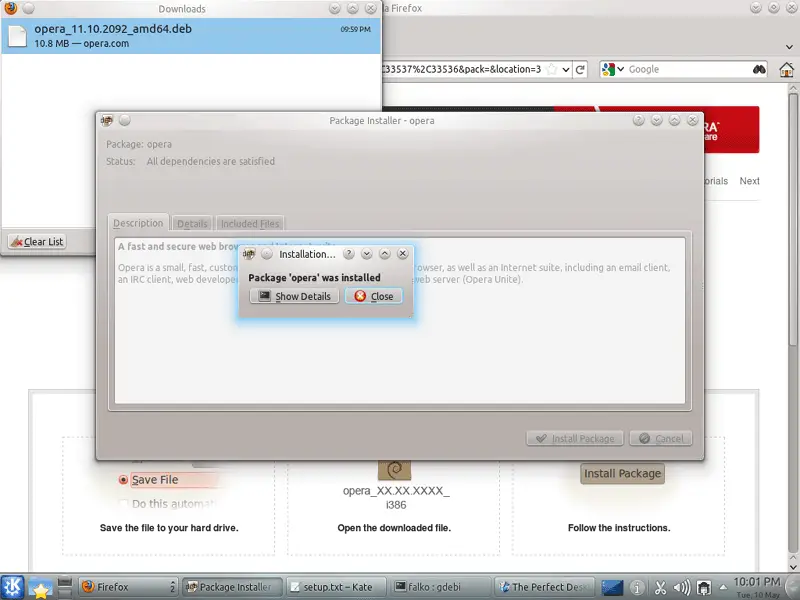Switch to the Description tab

click(138, 223)
